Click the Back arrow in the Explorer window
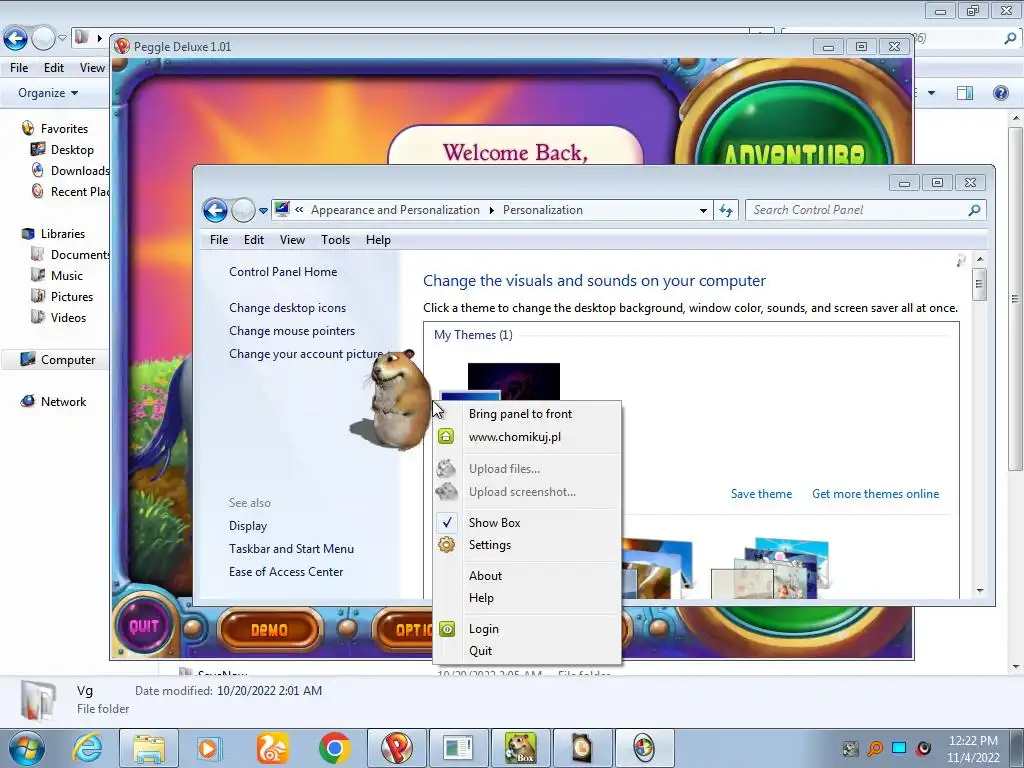The image size is (1024, 768). [16, 39]
